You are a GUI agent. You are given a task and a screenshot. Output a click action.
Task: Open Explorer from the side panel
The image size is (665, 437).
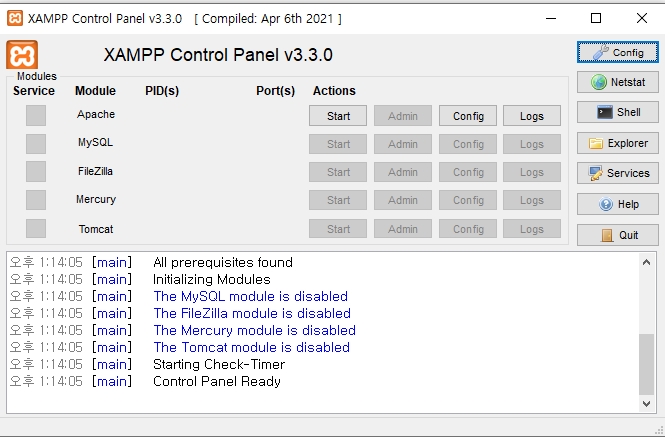point(618,143)
